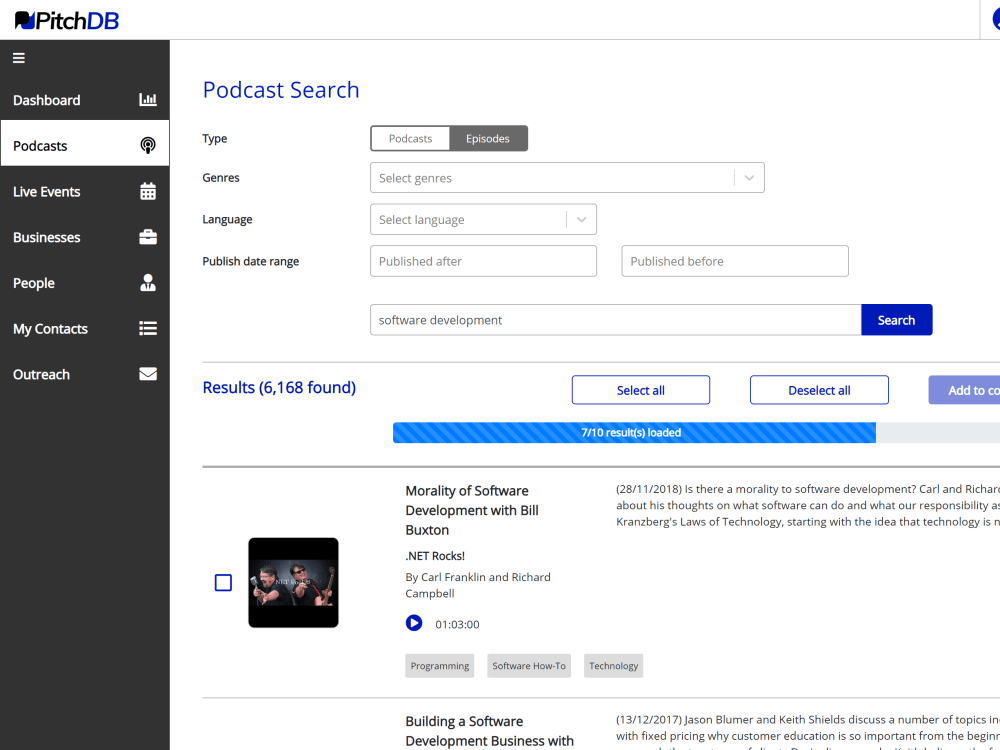Click the Language field label
This screenshot has width=1000, height=750.
pos(227,219)
